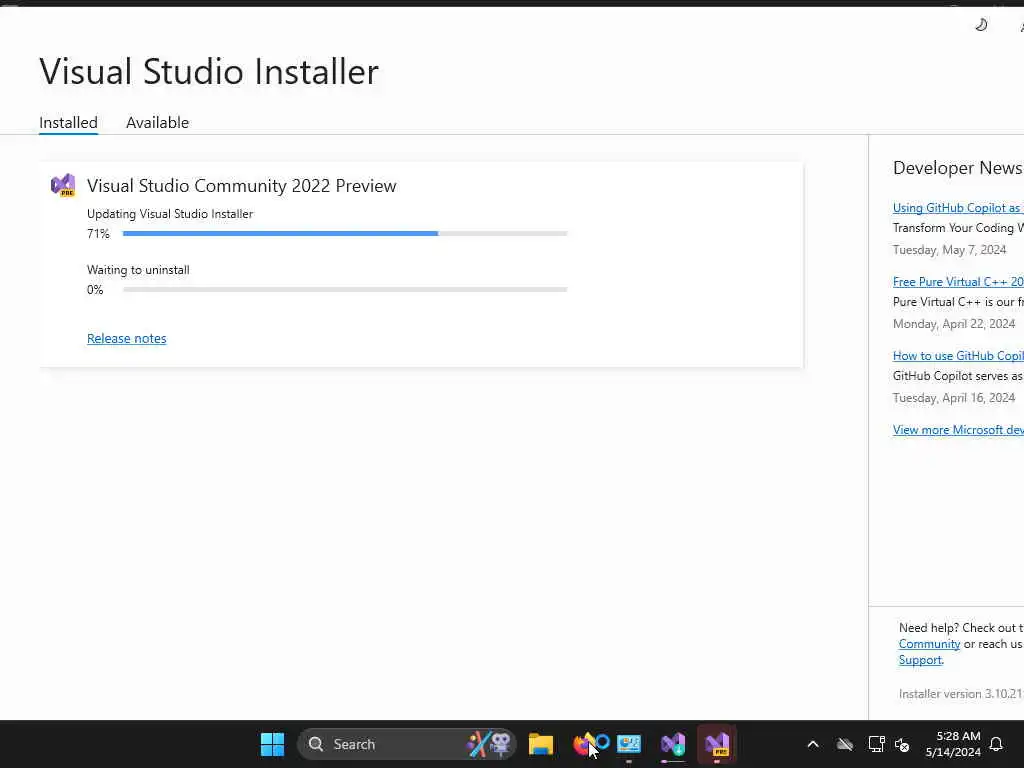1024x768 pixels.
Task: Click the OneDrive cloud tray icon
Action: (x=845, y=744)
